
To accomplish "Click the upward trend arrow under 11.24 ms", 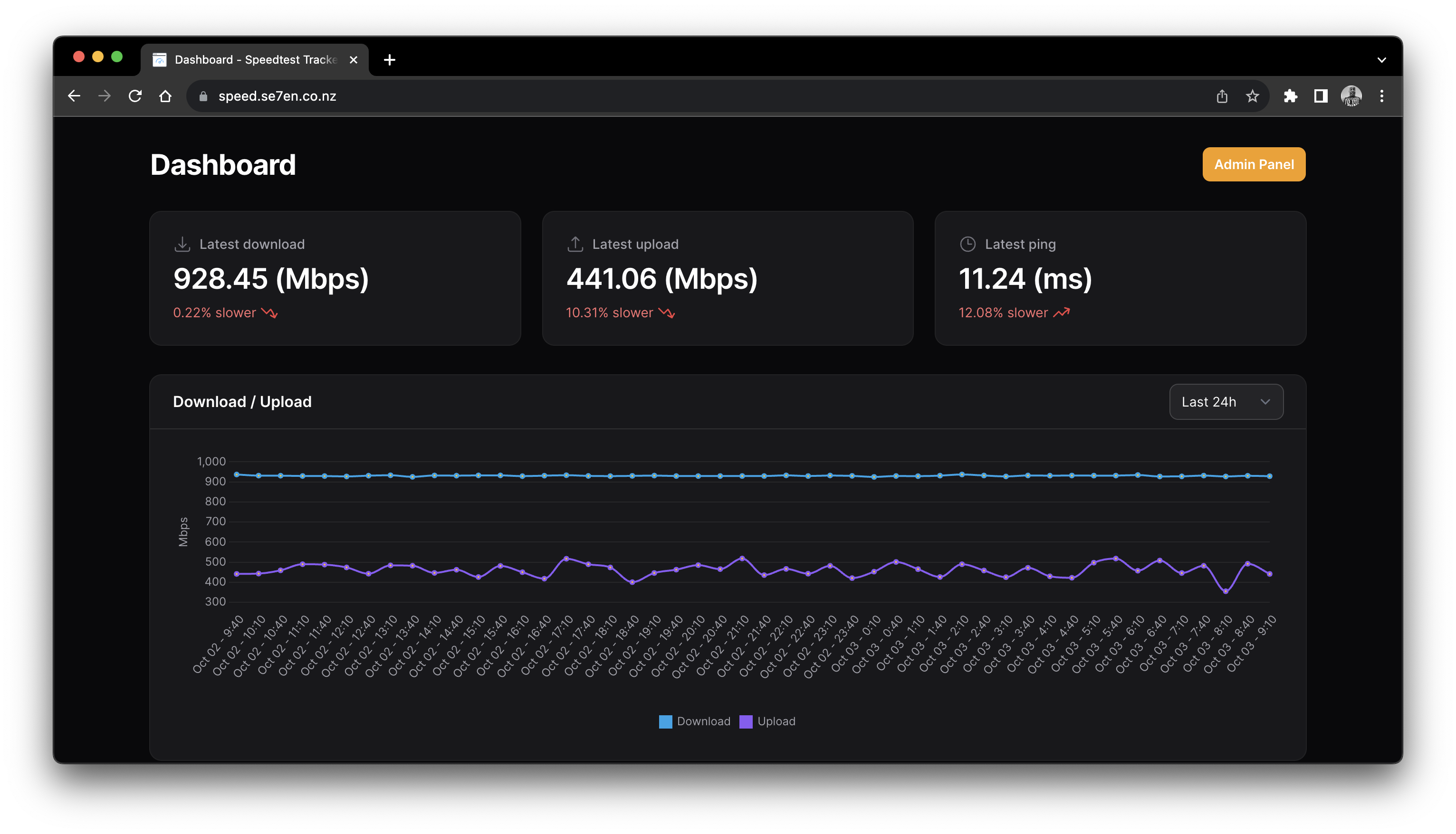I will [x=1063, y=312].
